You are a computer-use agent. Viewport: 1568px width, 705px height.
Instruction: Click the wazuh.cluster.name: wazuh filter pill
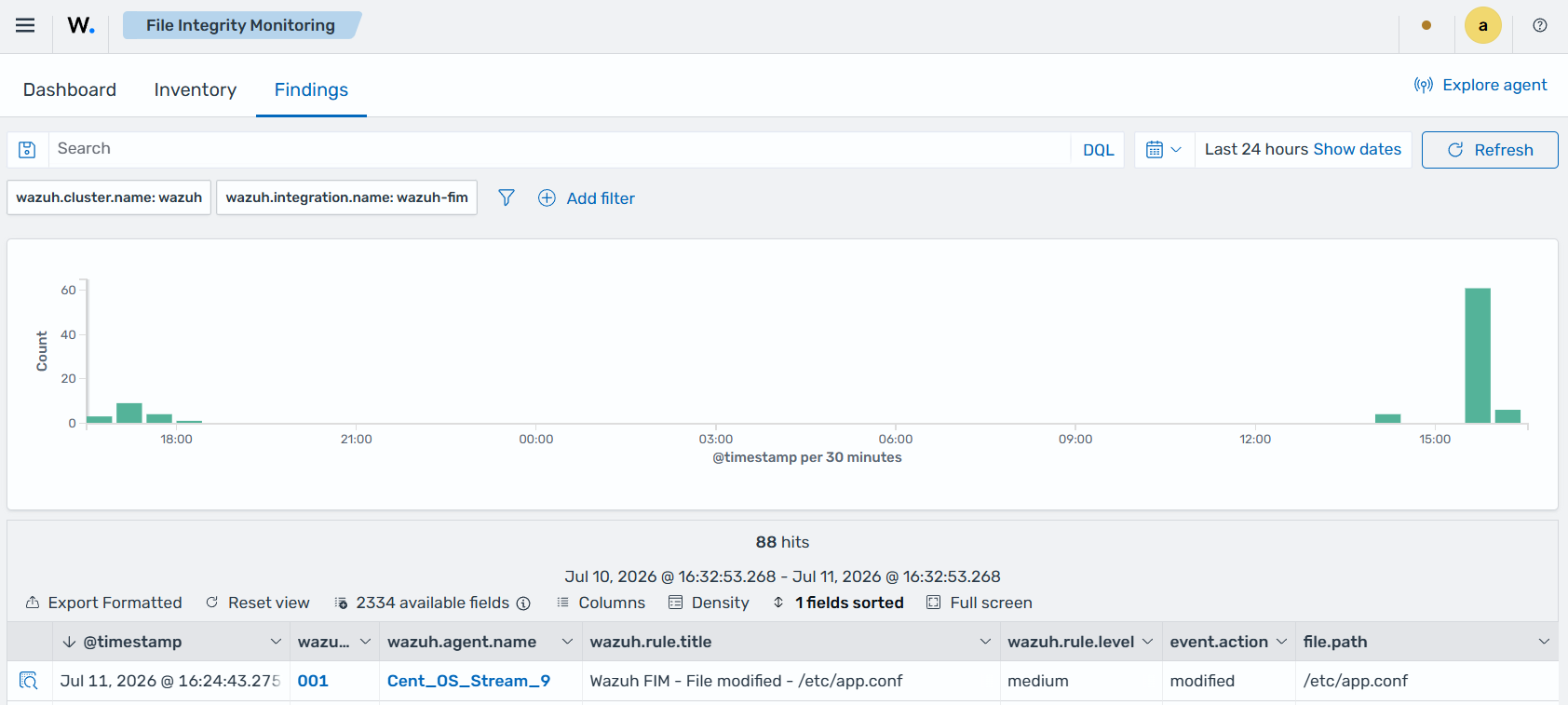(109, 197)
